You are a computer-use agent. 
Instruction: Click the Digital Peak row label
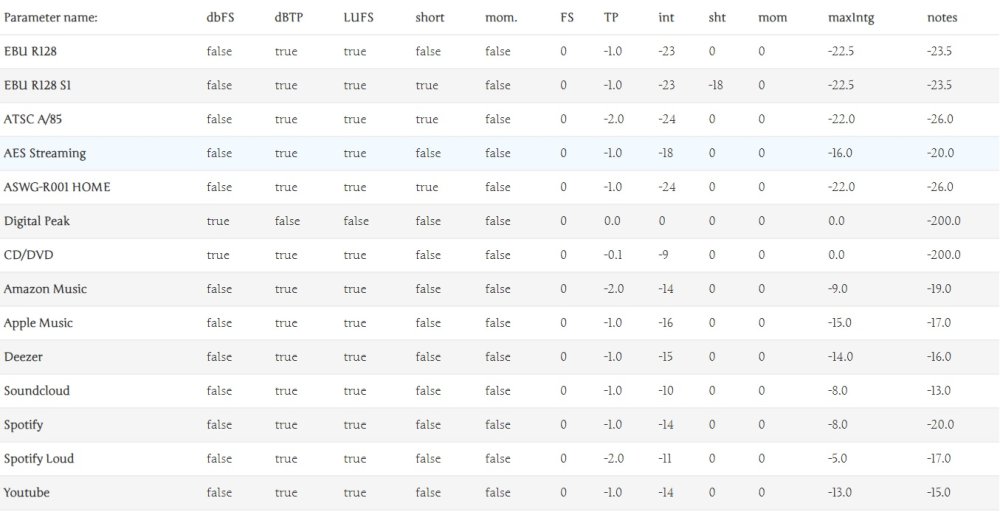tap(36, 221)
